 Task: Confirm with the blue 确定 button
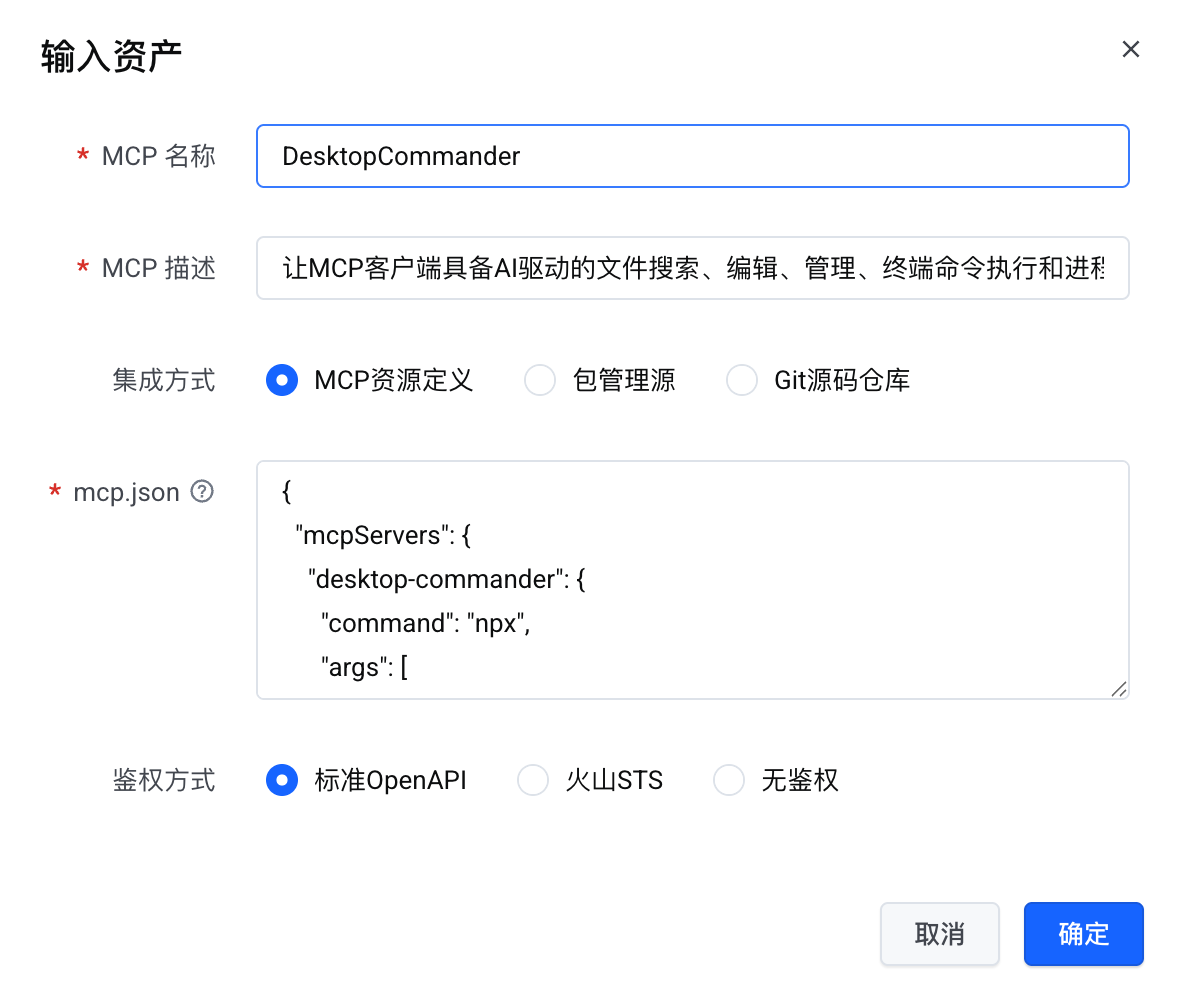click(1083, 934)
